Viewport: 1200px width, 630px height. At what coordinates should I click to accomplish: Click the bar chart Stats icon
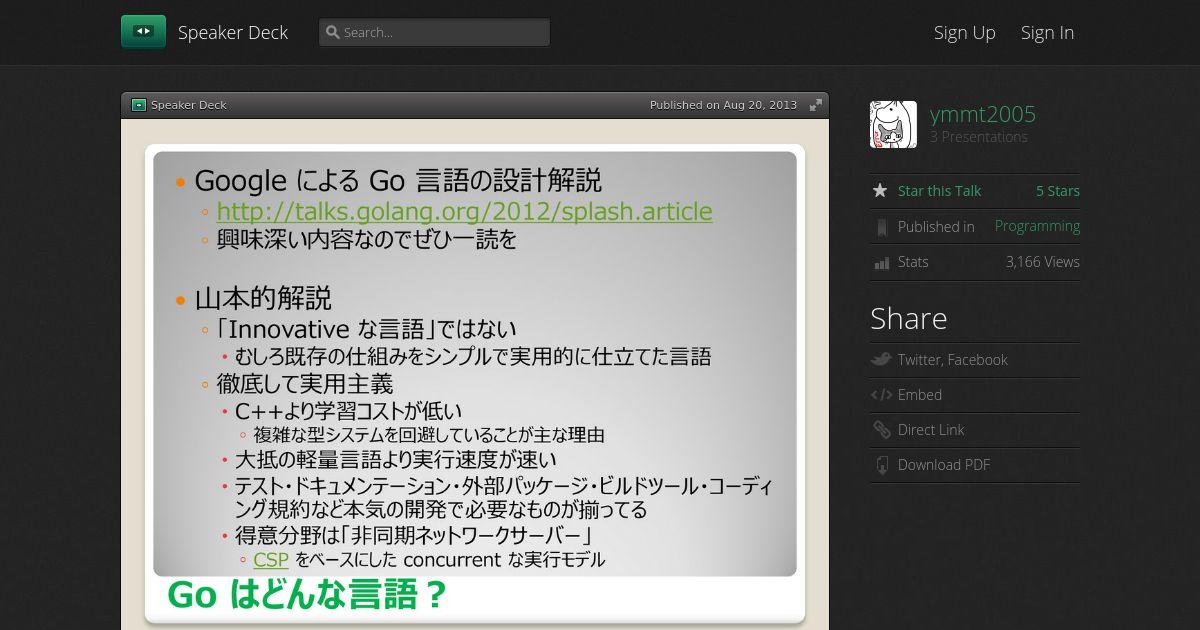tap(881, 263)
